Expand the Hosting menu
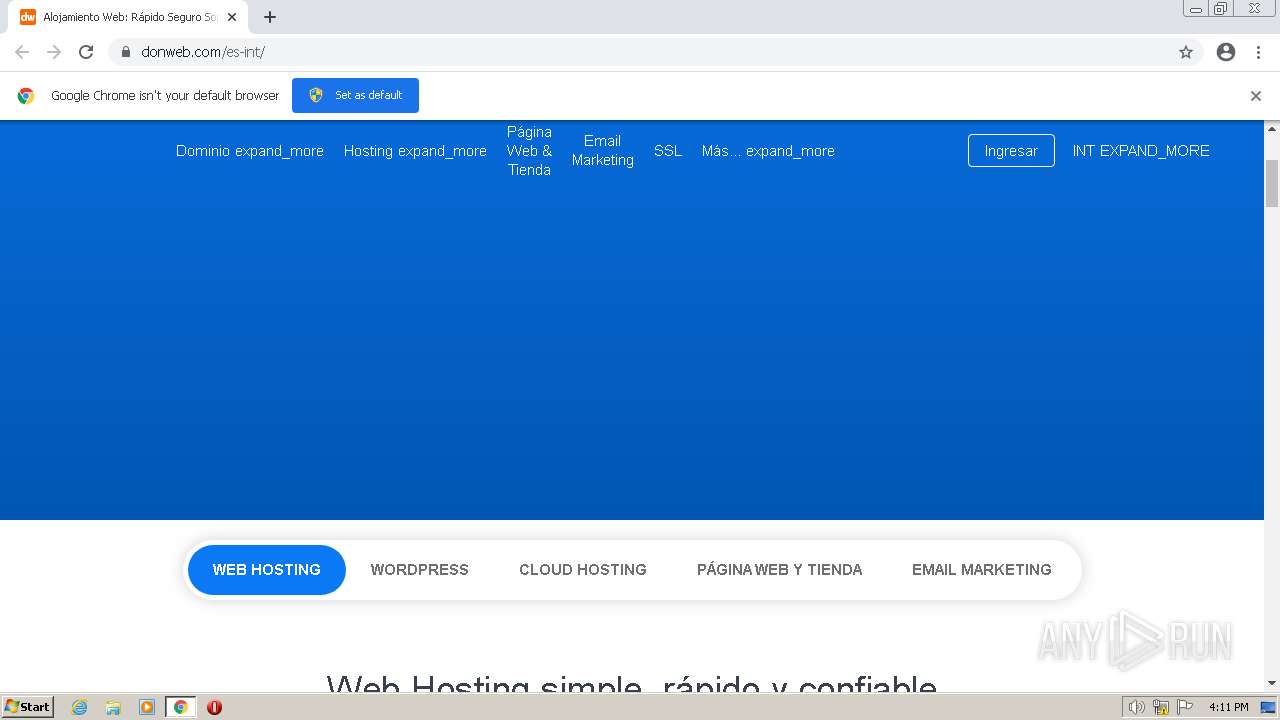1280x720 pixels. [415, 151]
